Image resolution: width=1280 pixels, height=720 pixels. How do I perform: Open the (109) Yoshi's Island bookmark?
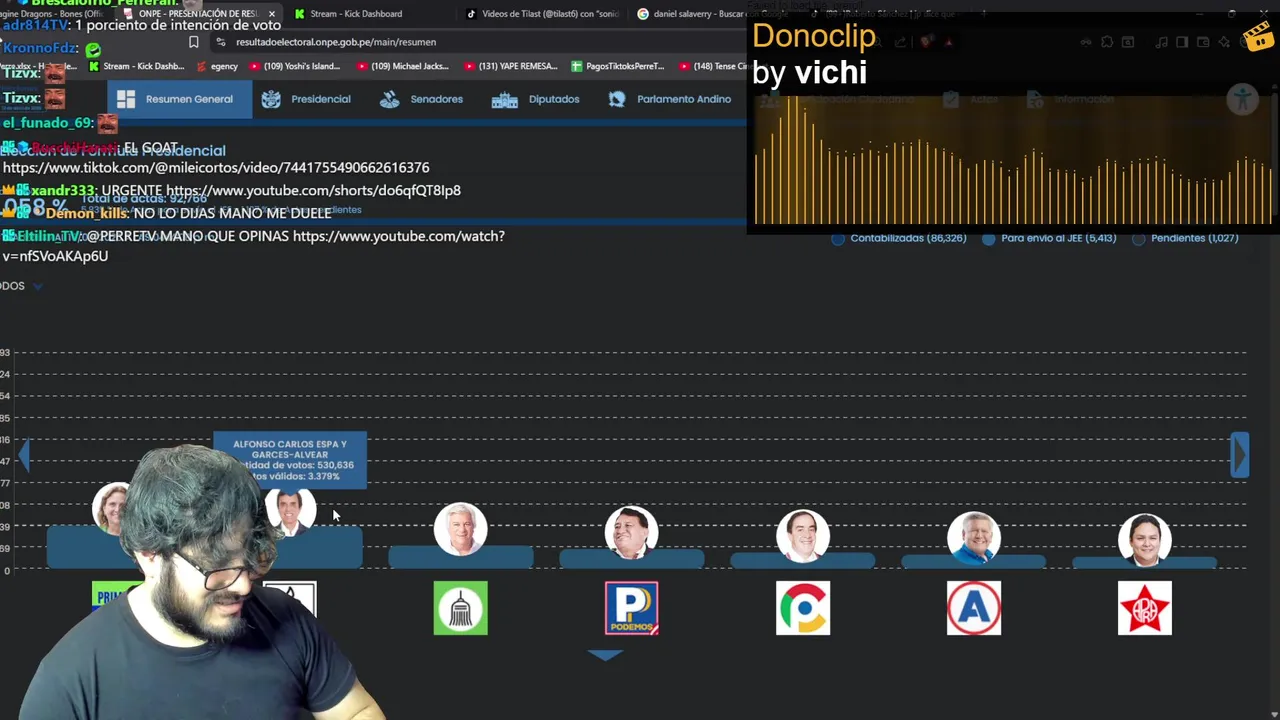click(294, 66)
